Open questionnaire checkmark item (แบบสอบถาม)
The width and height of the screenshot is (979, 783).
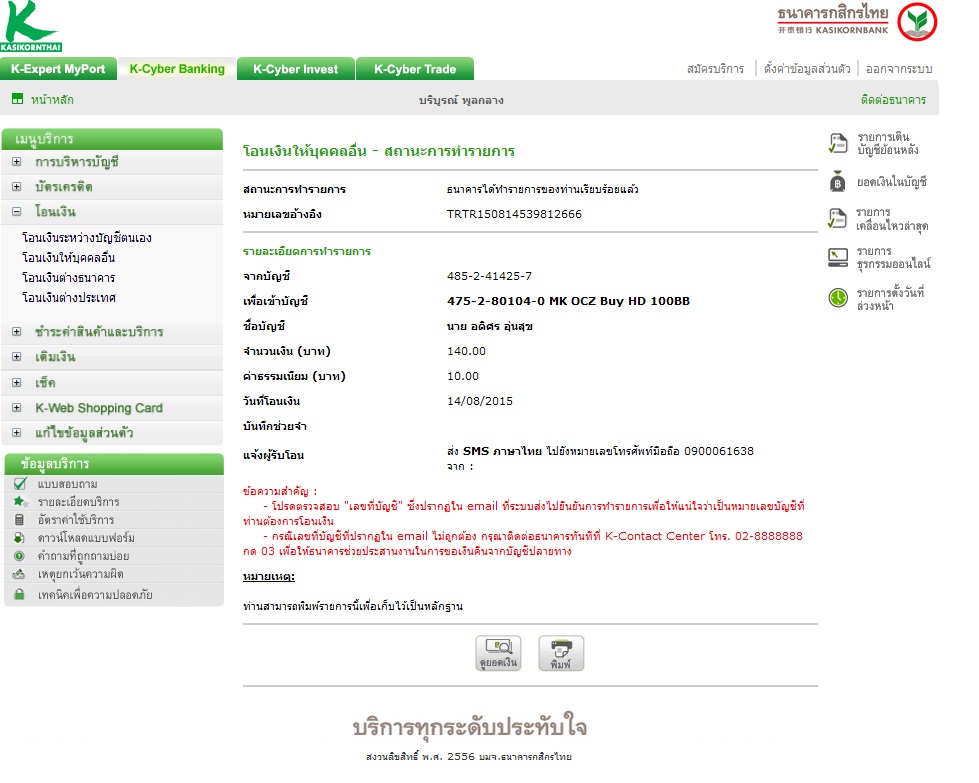(x=67, y=484)
